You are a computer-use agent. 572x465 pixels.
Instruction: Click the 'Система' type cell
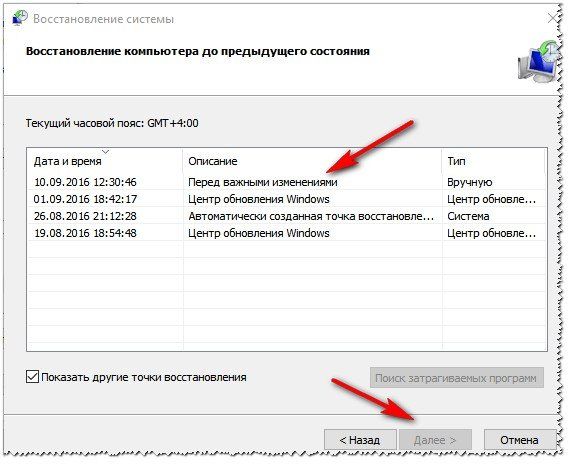pos(468,216)
